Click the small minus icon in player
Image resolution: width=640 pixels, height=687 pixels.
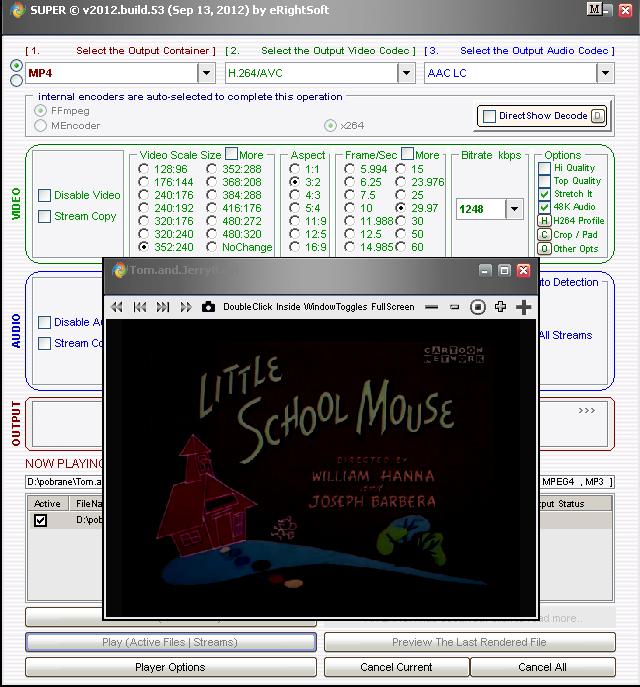click(x=455, y=307)
